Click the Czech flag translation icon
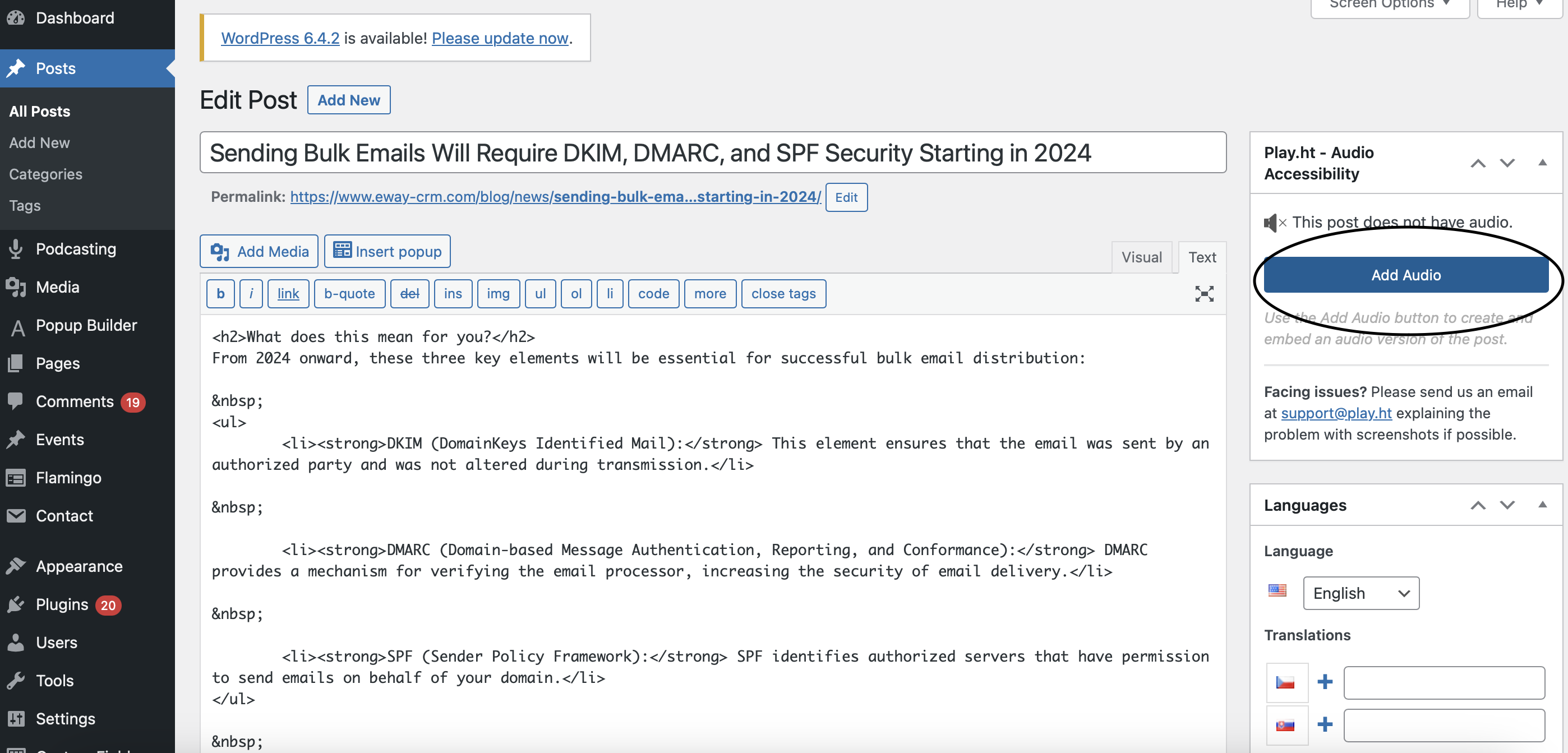The width and height of the screenshot is (1568, 753). (1285, 682)
